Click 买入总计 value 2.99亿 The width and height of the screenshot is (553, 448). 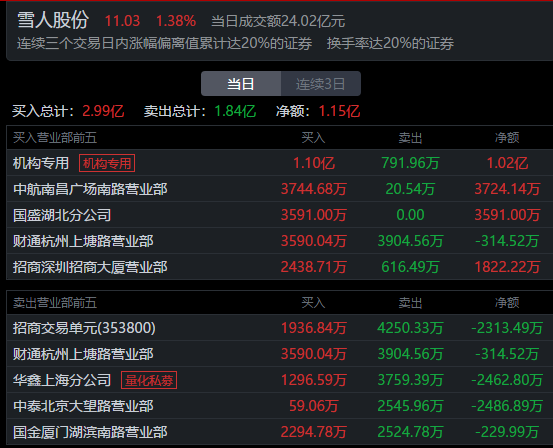click(103, 111)
